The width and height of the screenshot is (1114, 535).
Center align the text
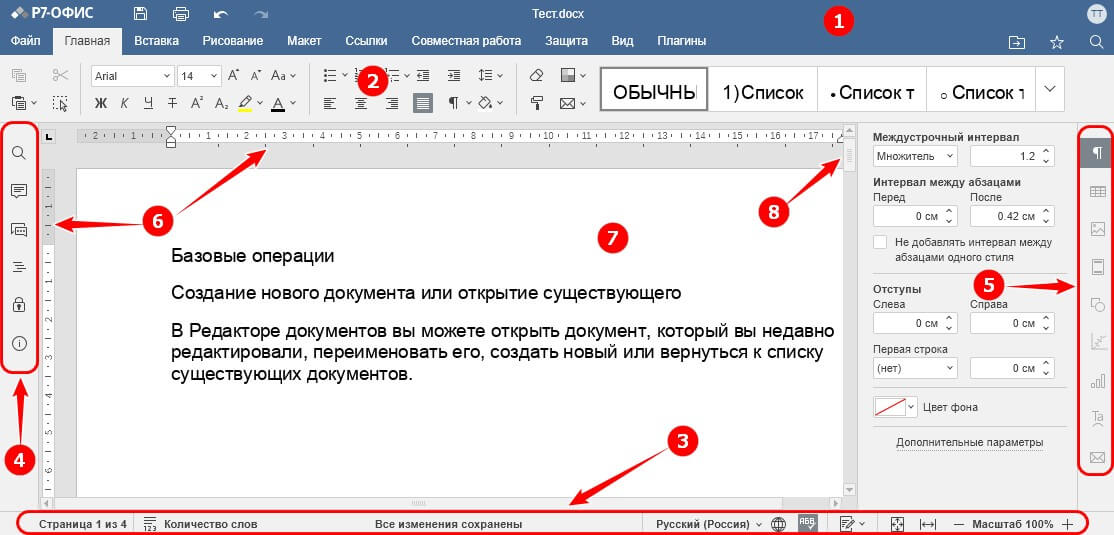(x=361, y=104)
